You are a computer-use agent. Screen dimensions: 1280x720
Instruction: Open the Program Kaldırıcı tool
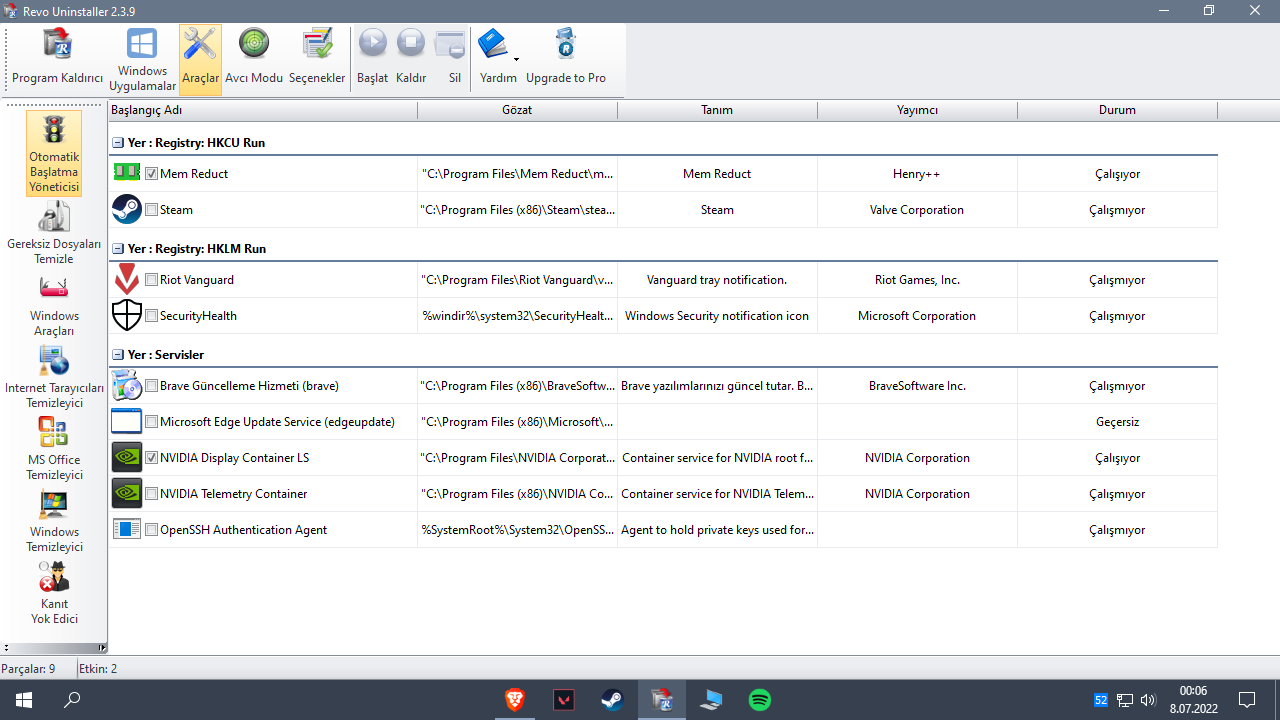coord(58,59)
